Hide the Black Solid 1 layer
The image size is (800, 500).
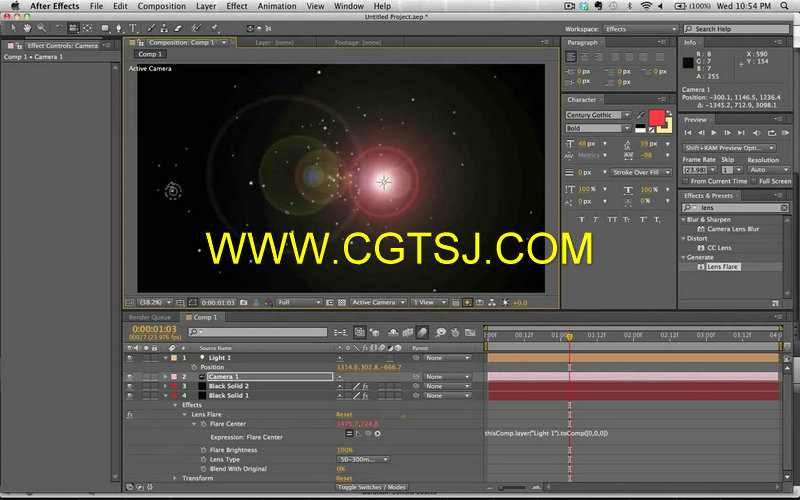pyautogui.click(x=130, y=395)
